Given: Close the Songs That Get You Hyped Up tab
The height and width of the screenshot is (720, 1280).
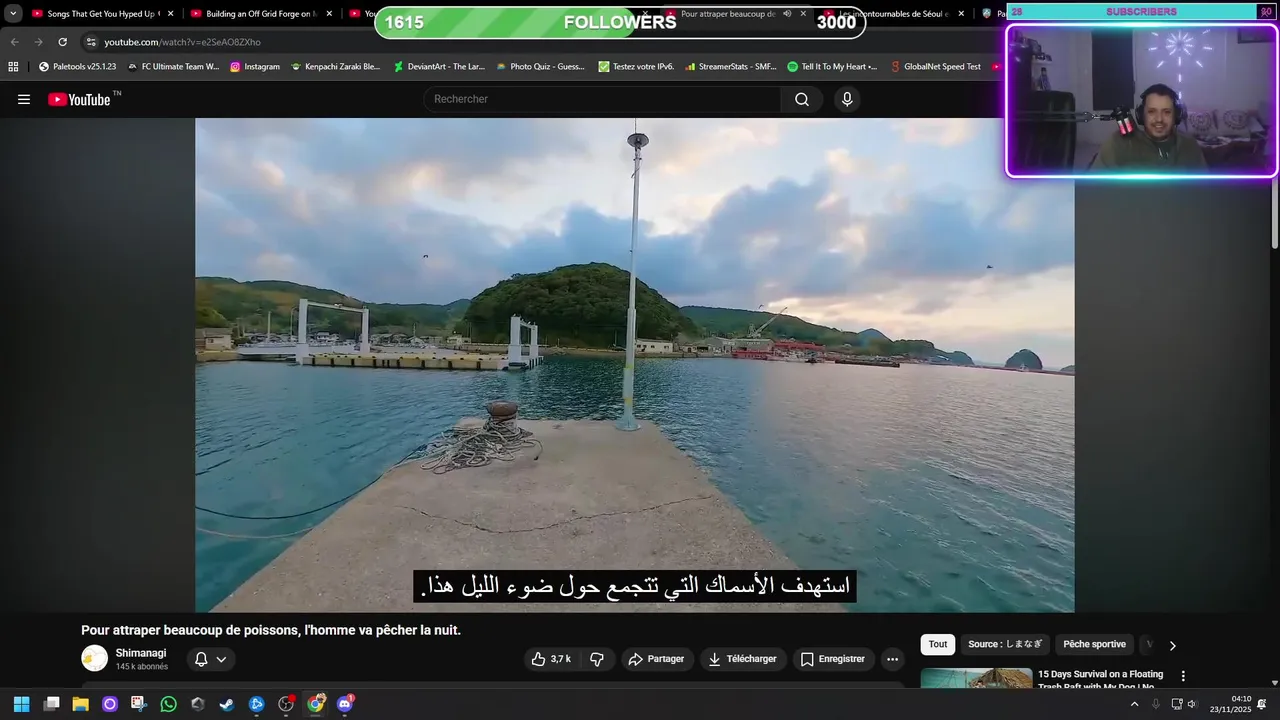Looking at the screenshot, I should pos(170,14).
